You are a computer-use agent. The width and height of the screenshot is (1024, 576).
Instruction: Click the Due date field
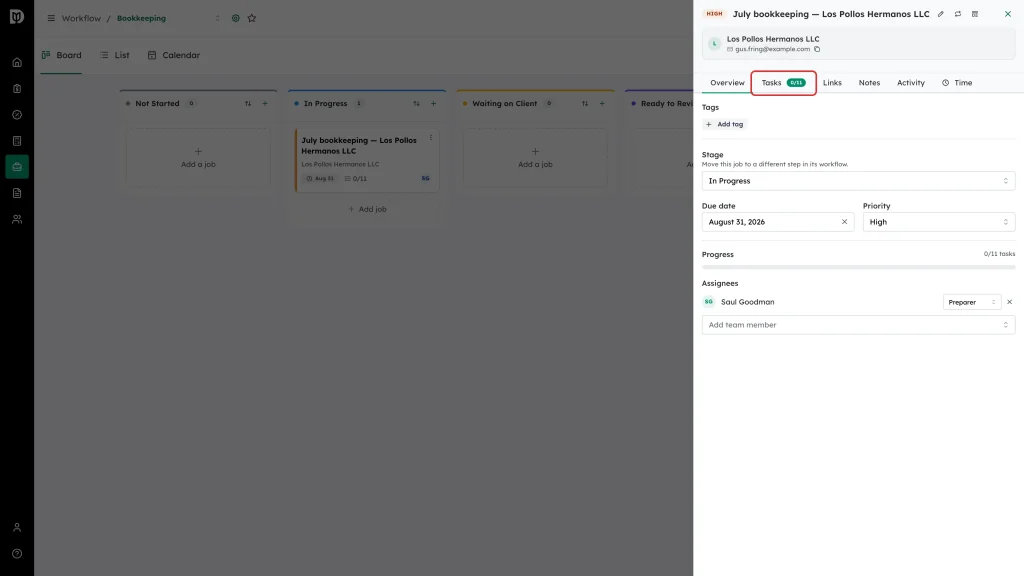pos(778,222)
